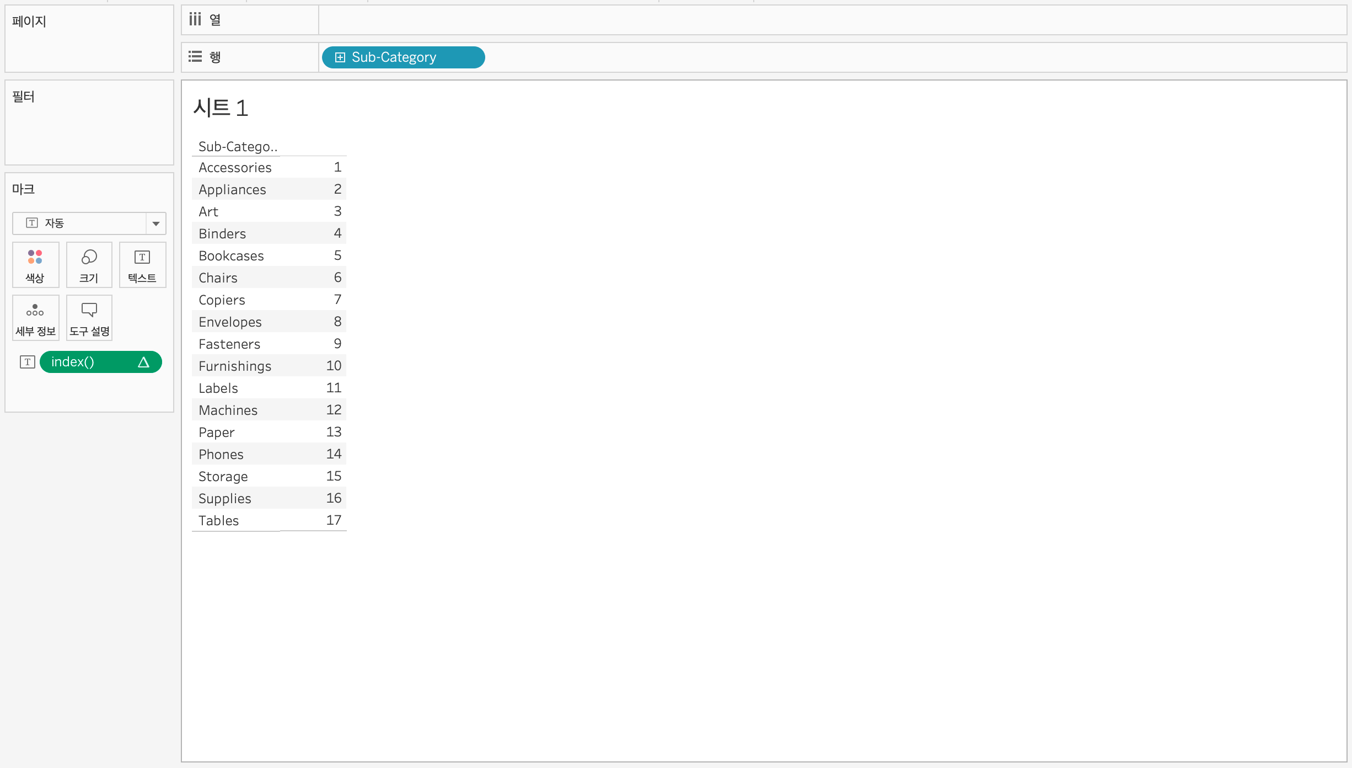Select the Labels row label
The image size is (1352, 768).
pos(218,388)
